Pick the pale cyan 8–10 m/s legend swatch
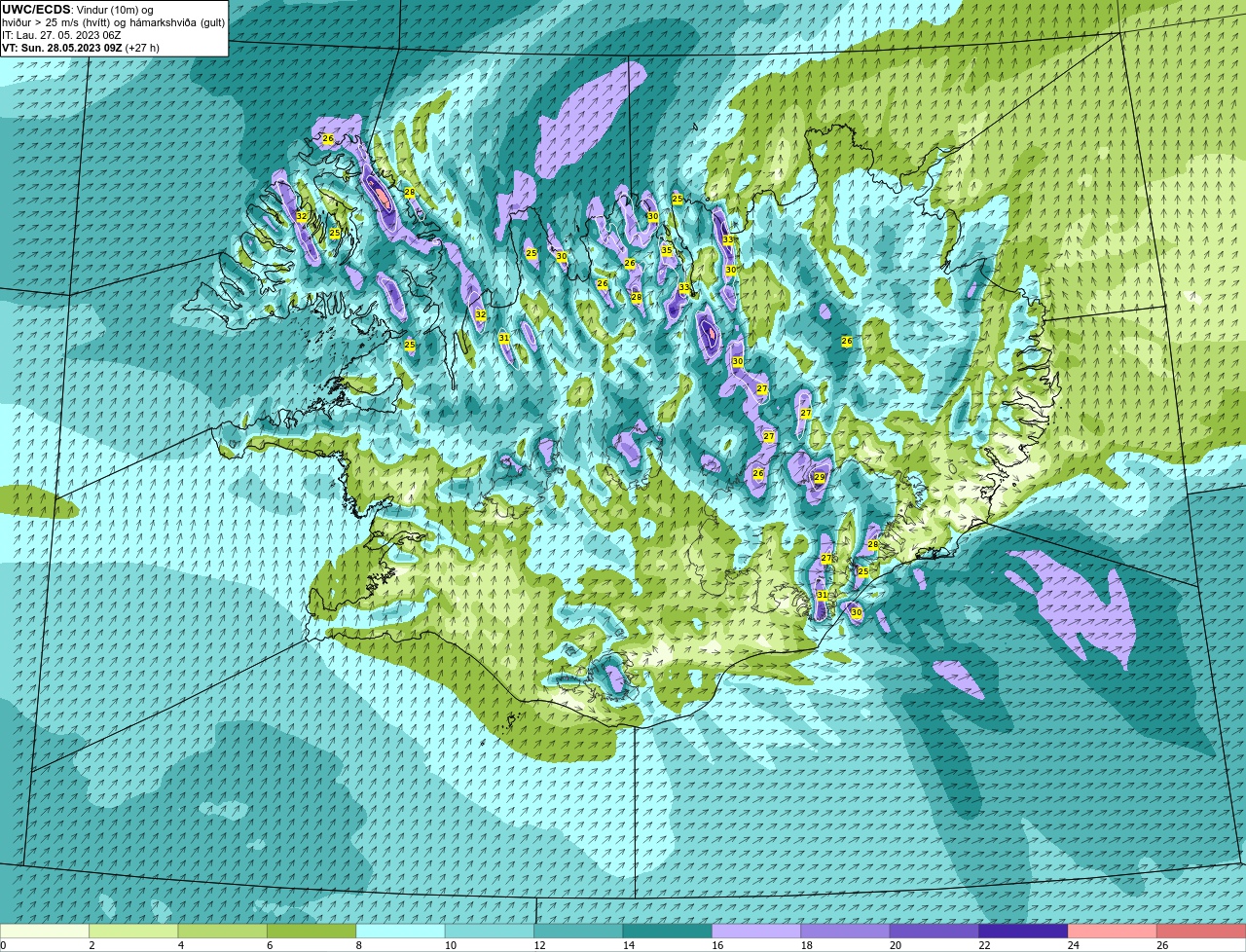Viewport: 1246px width, 952px height. tap(401, 931)
